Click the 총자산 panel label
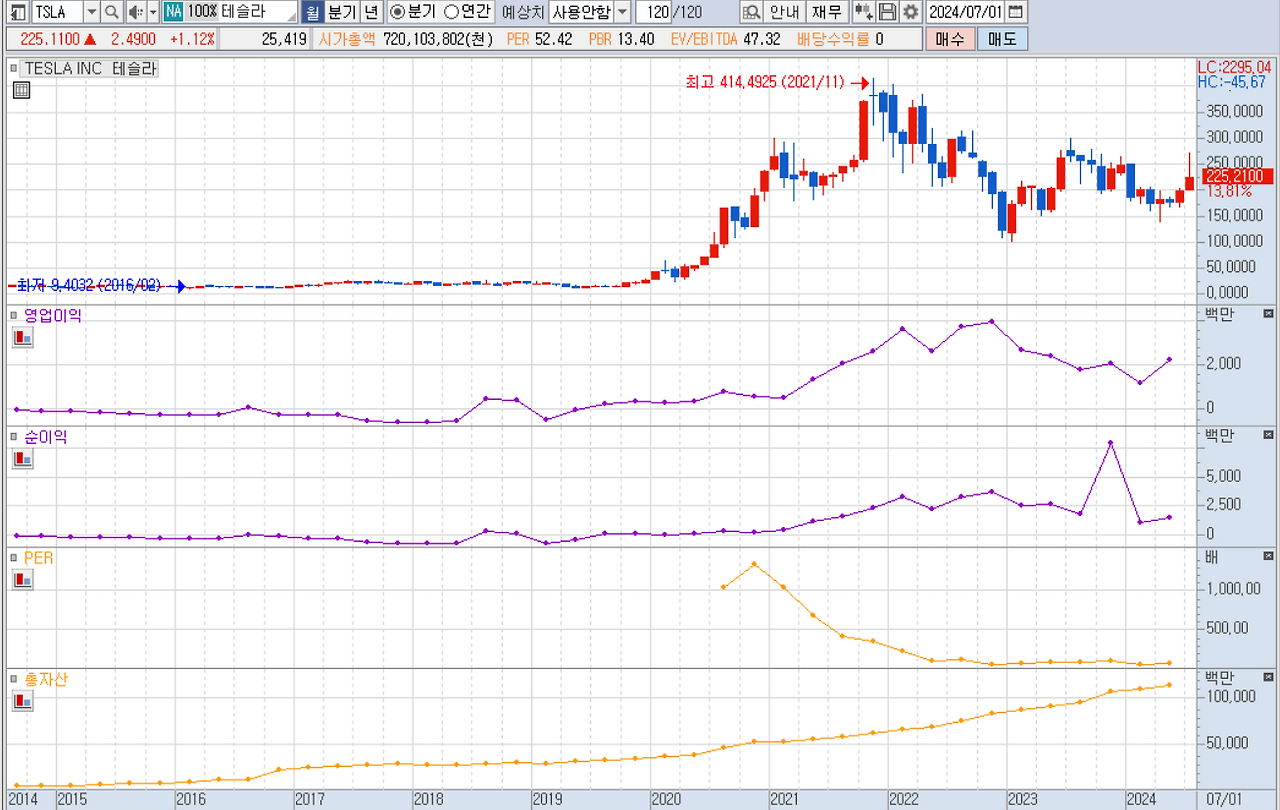The image size is (1280, 810). 45,679
